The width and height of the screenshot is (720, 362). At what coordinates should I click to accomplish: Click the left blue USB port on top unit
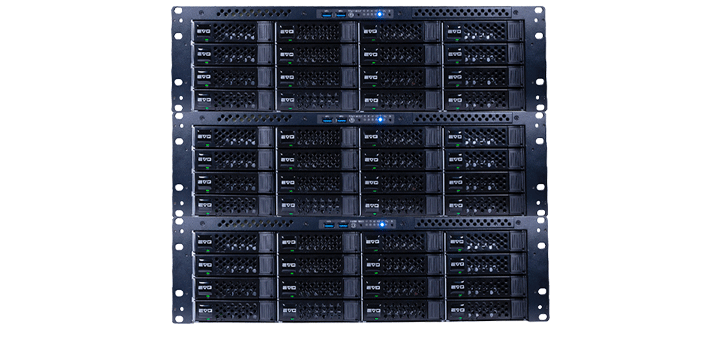point(326,15)
